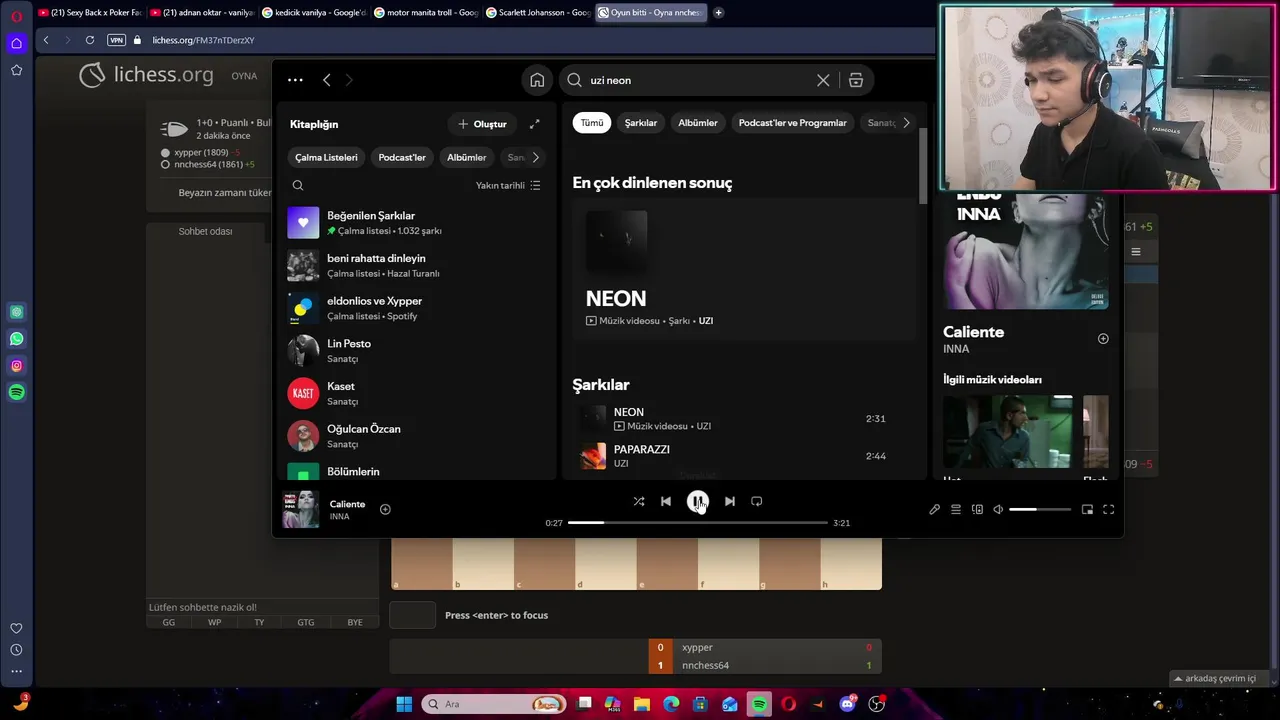Filter library by Podcast'ler
Screen dimensions: 1280x720
click(x=402, y=157)
